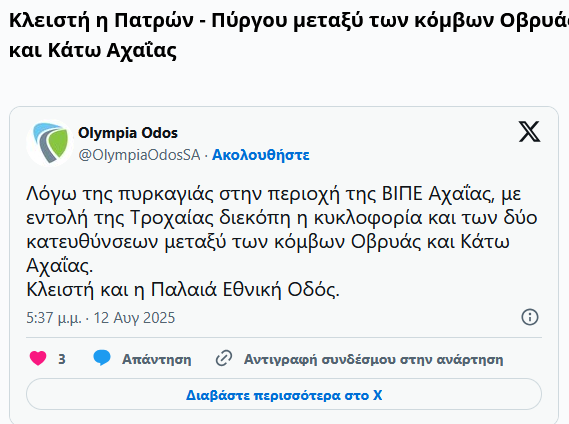Open the tweet info circle icon

point(530,317)
